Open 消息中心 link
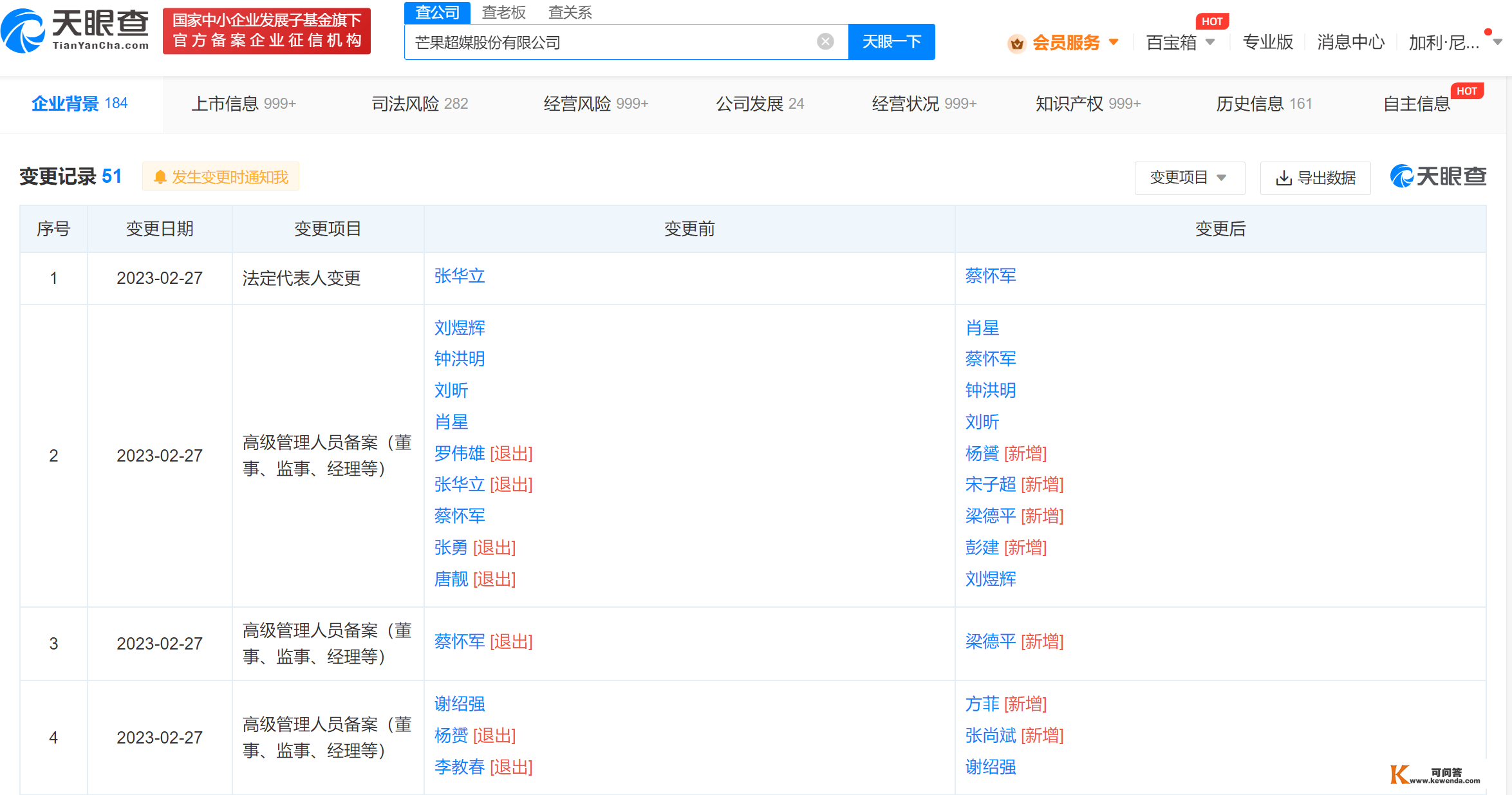 pyautogui.click(x=1350, y=42)
